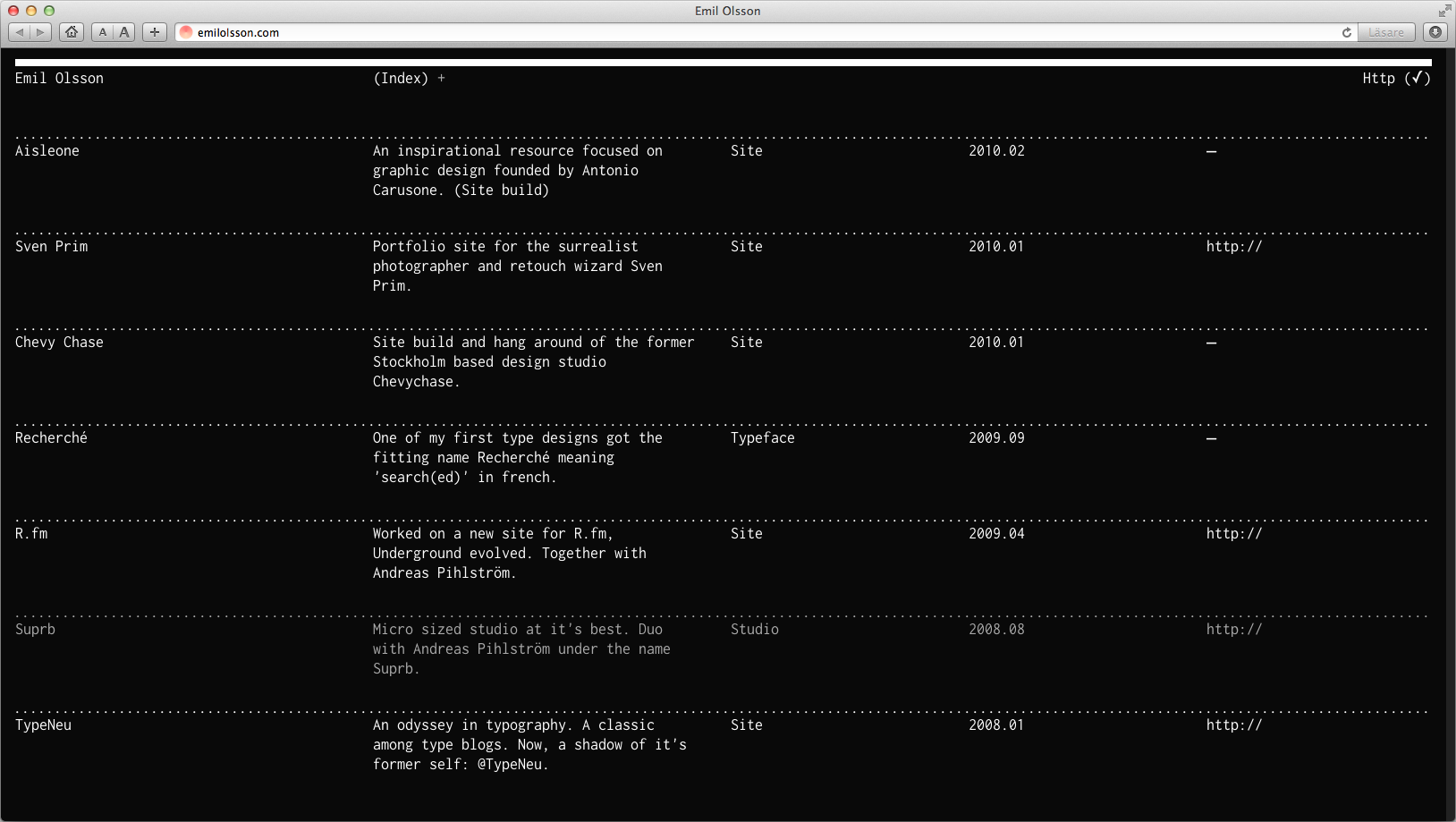Click the browser forward arrow
Viewport: 1456px width, 822px height.
point(40,32)
